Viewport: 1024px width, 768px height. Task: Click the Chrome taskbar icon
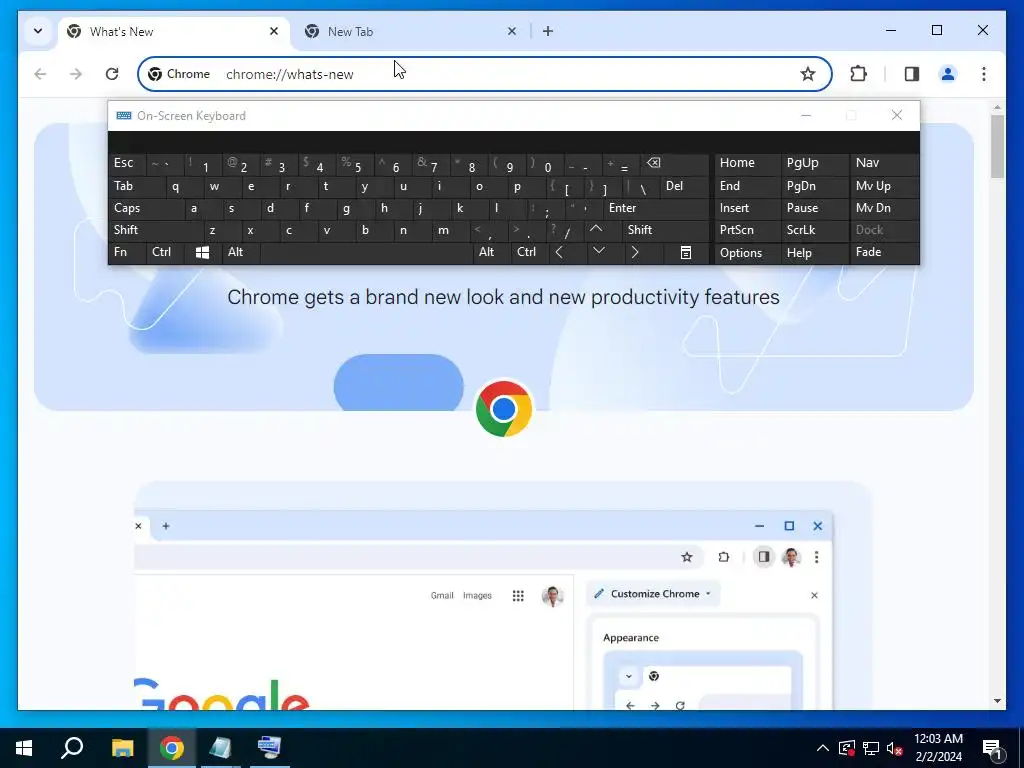click(x=172, y=748)
